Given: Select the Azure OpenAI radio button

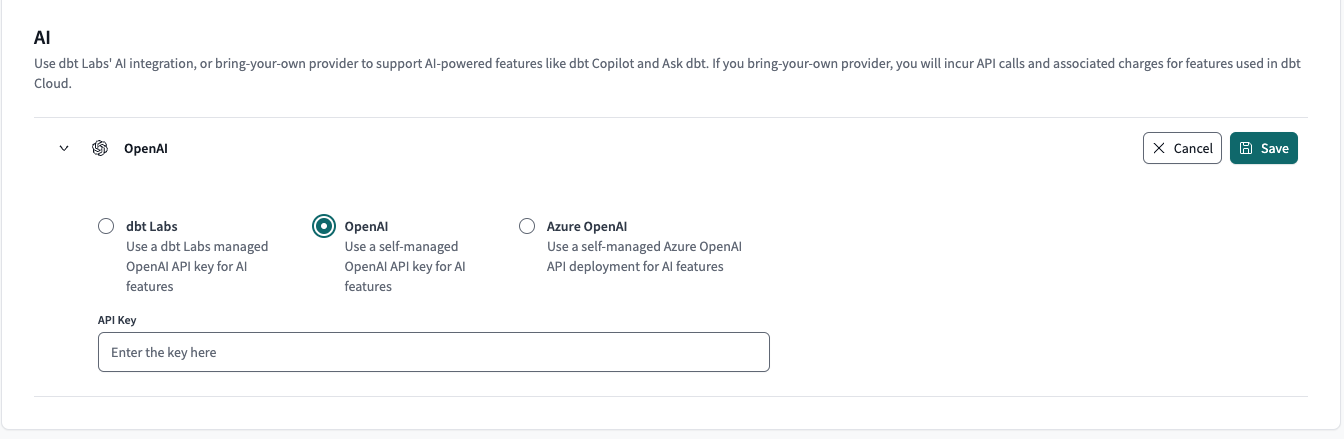Looking at the screenshot, I should pos(527,226).
